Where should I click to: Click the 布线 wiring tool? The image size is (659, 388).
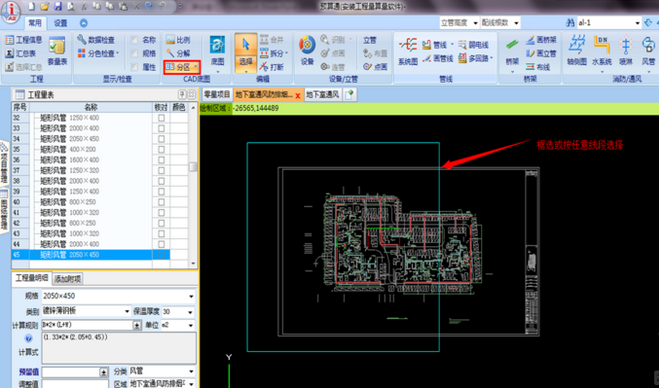538,67
